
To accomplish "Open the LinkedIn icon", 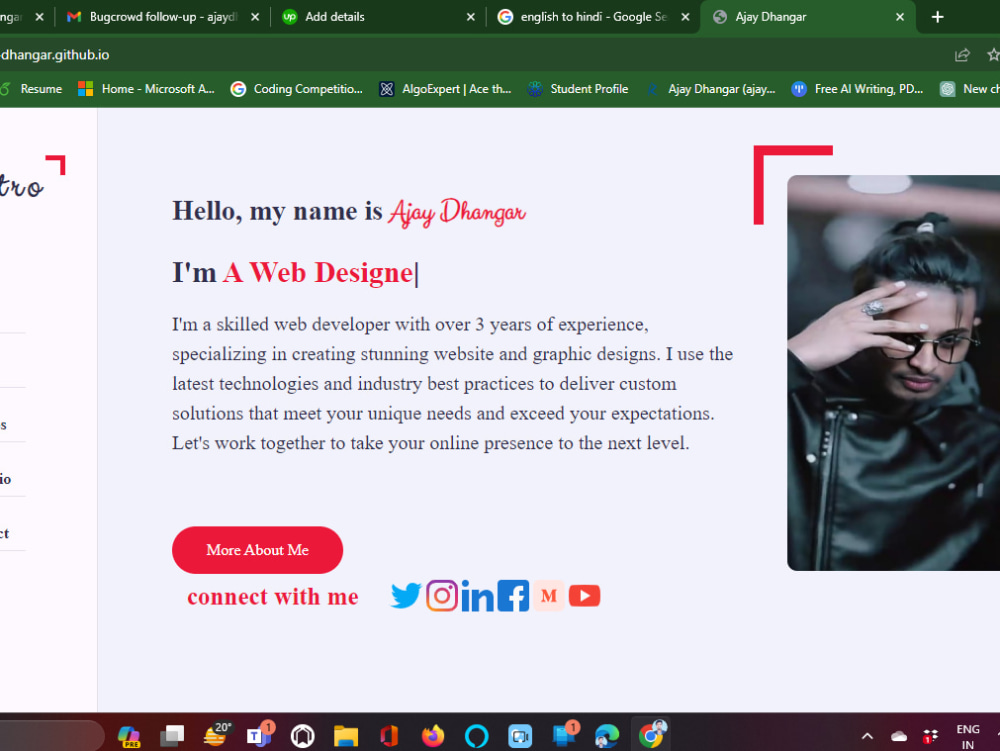I will coord(477,596).
